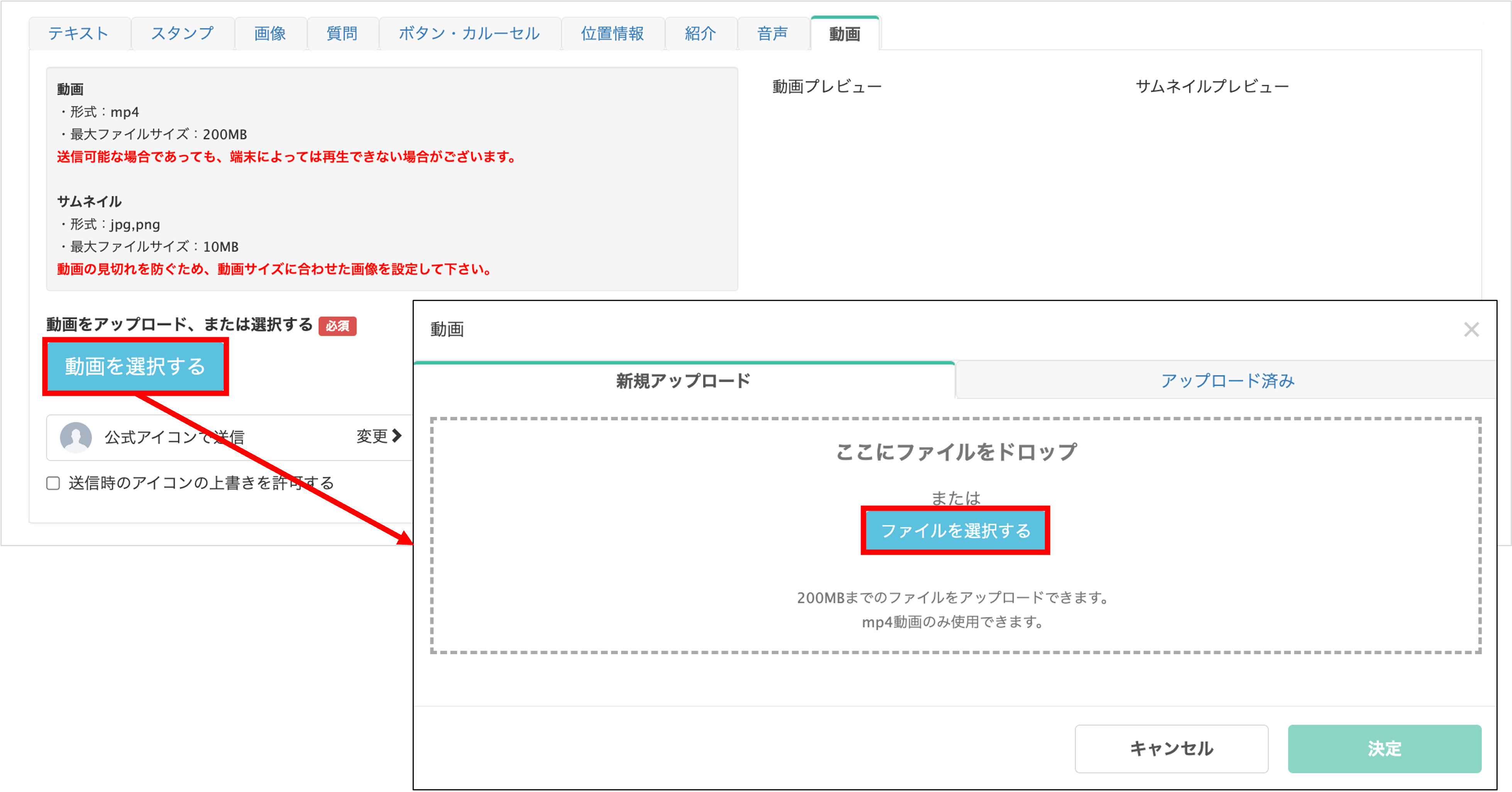Select the 新規アップロード tab
1512x792 pixels.
coord(682,380)
